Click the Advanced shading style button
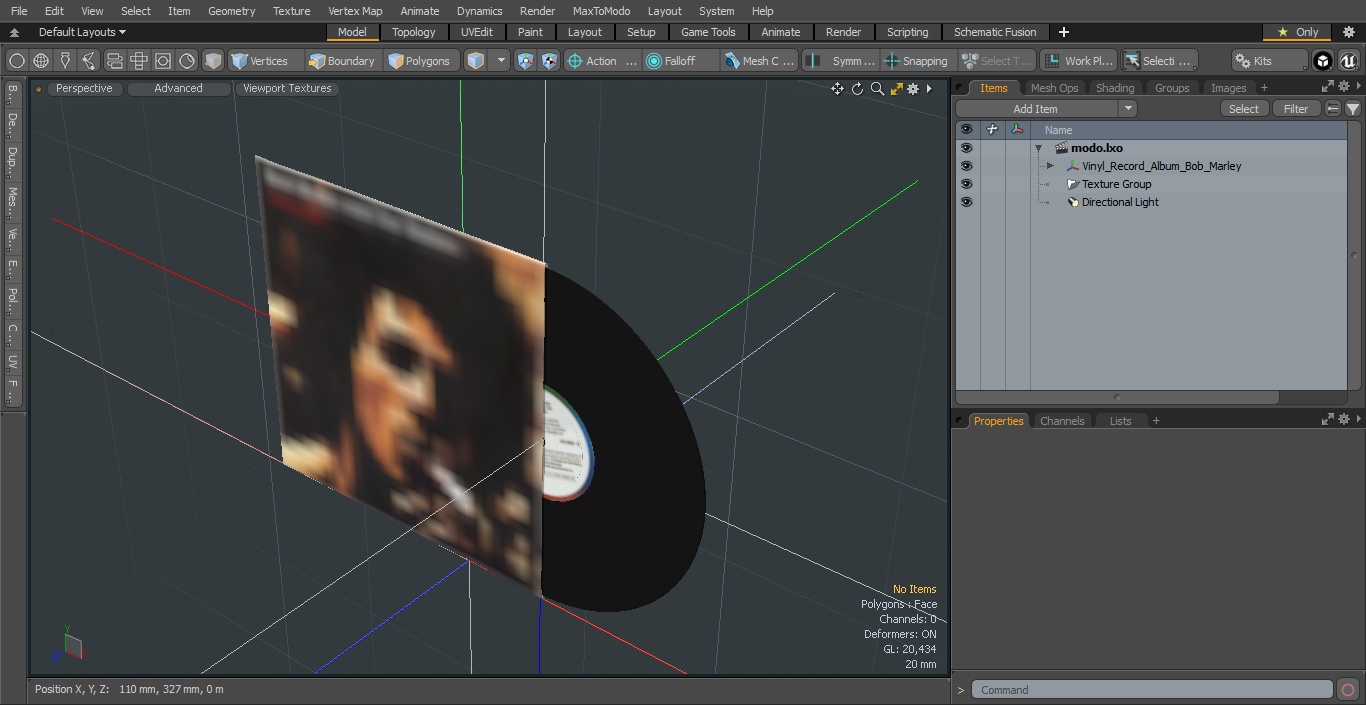 178,88
